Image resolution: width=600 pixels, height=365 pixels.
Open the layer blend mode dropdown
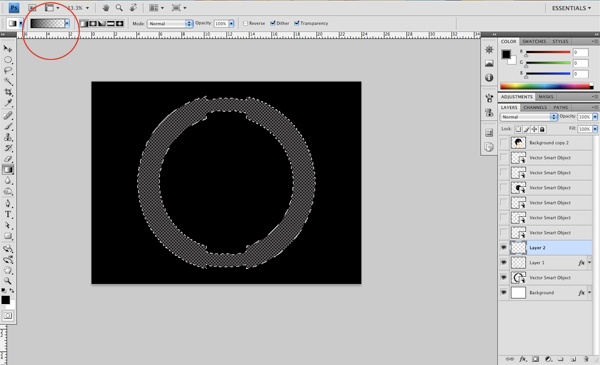tap(528, 117)
